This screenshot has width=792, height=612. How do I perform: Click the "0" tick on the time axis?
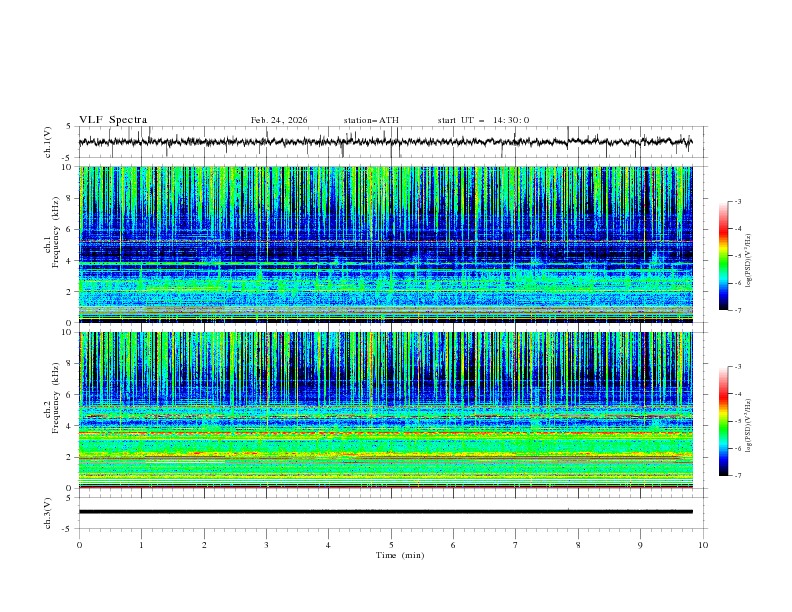79,545
